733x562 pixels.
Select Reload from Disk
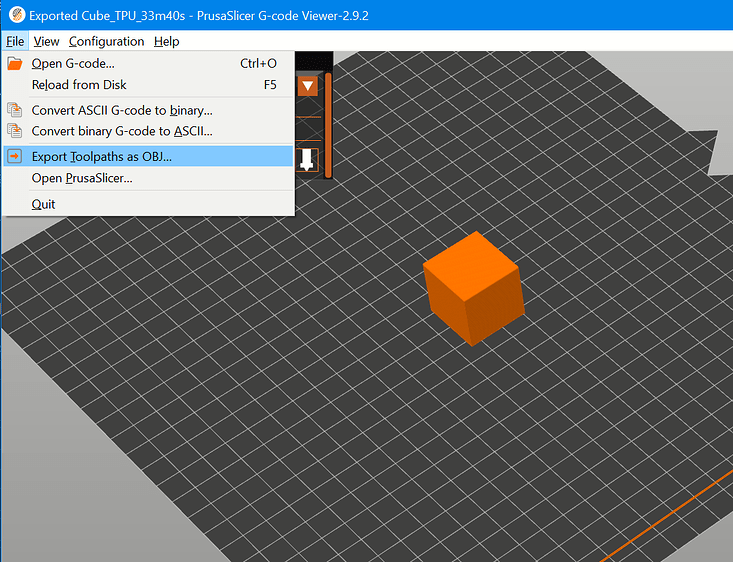[x=148, y=85]
